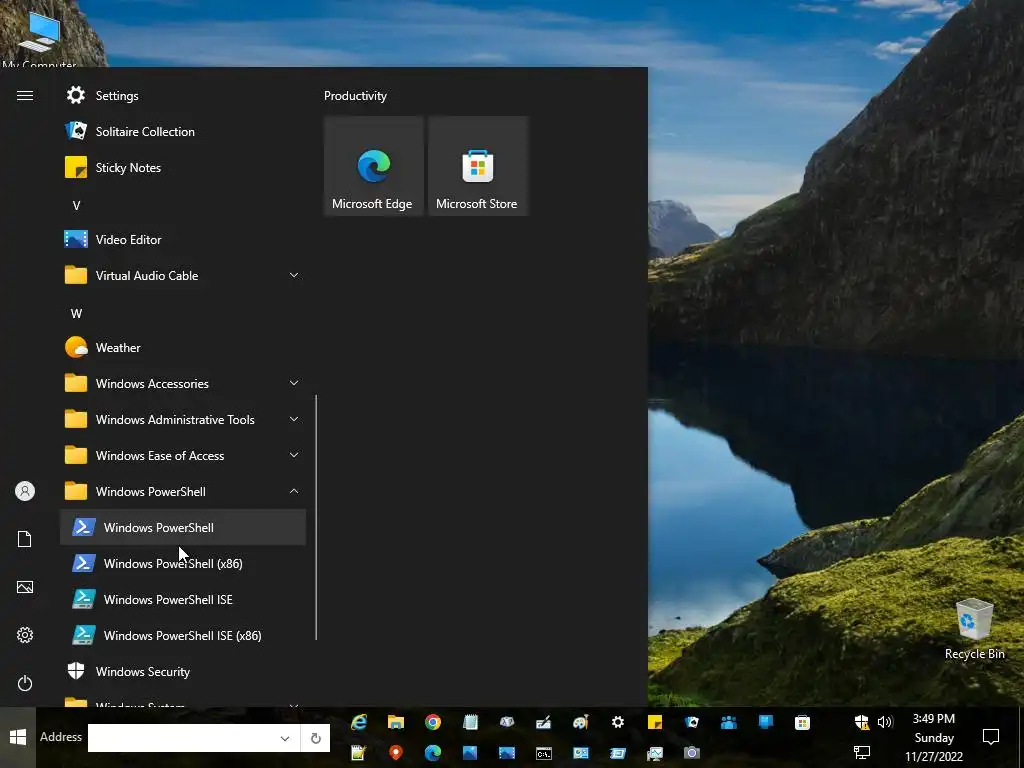1024x768 pixels.
Task: Expand the Windows Administrative Tools folder
Action: [x=294, y=419]
